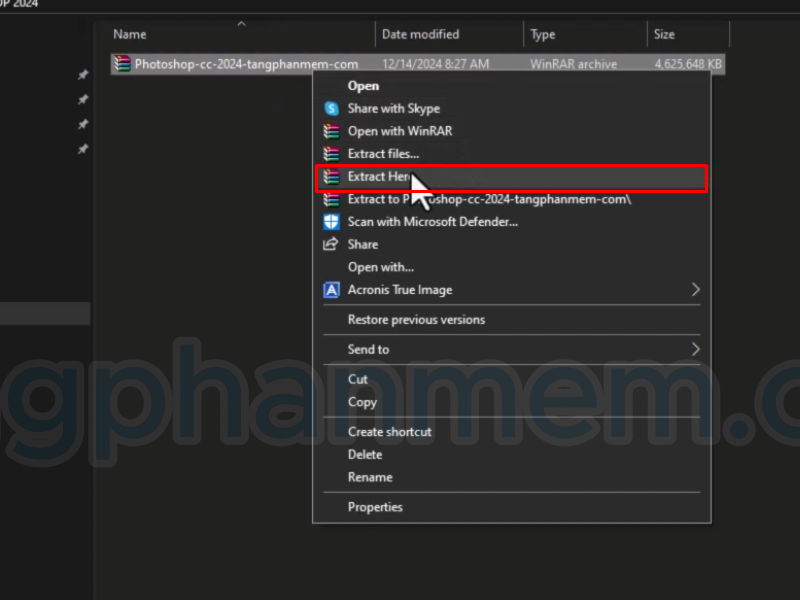Select Restore previous versions
The width and height of the screenshot is (800, 600).
pyautogui.click(x=416, y=320)
